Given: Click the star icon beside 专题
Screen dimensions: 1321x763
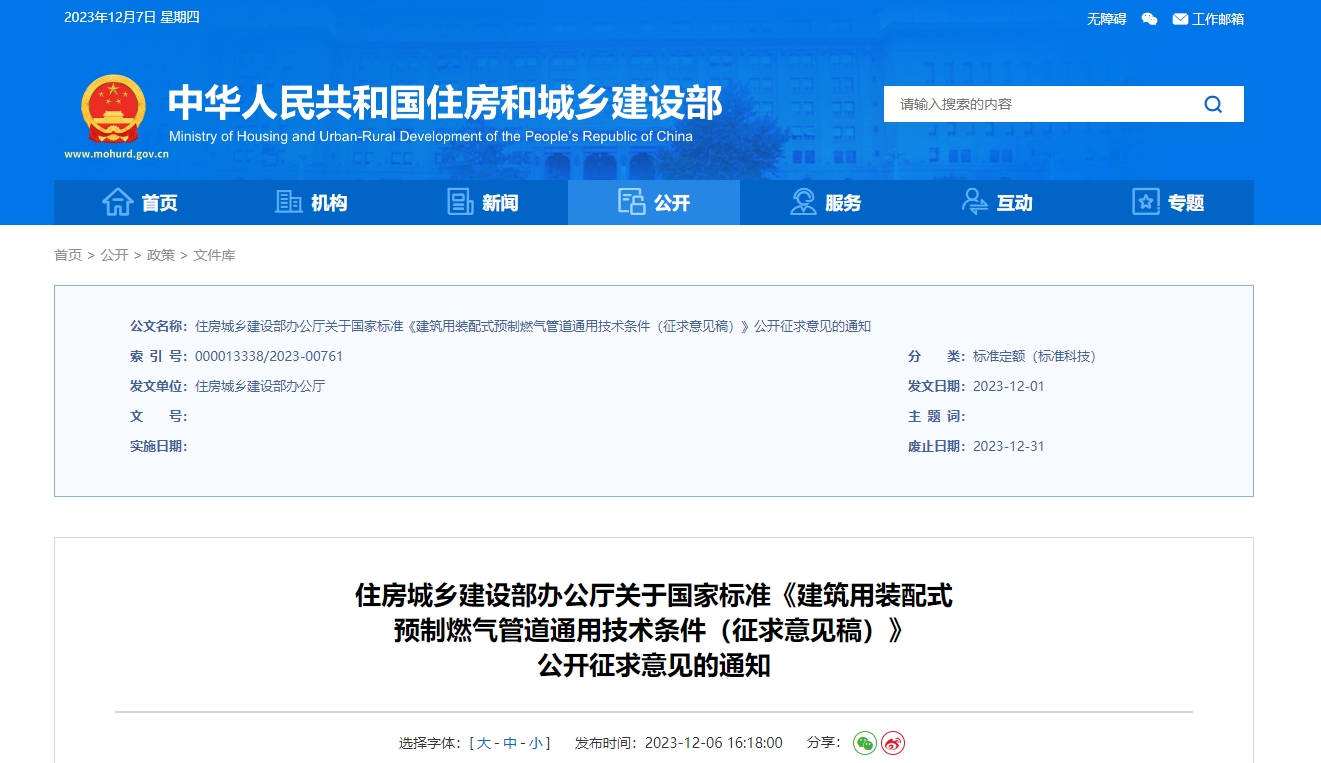Looking at the screenshot, I should (1144, 201).
